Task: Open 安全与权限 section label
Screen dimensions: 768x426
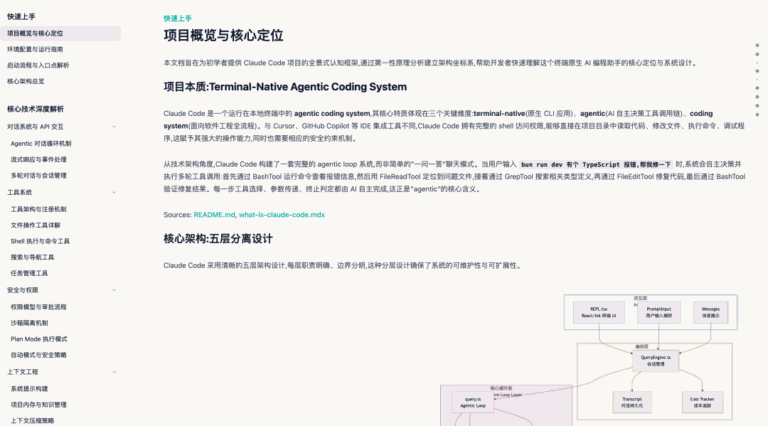Action: [23, 290]
